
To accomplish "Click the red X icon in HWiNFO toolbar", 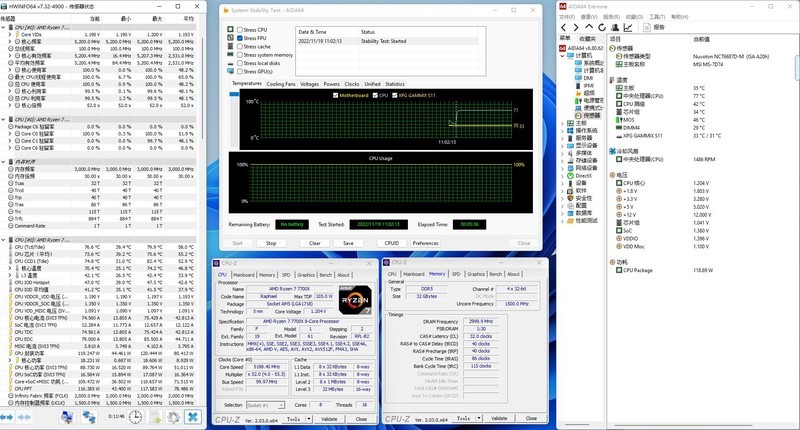I will click(x=192, y=417).
